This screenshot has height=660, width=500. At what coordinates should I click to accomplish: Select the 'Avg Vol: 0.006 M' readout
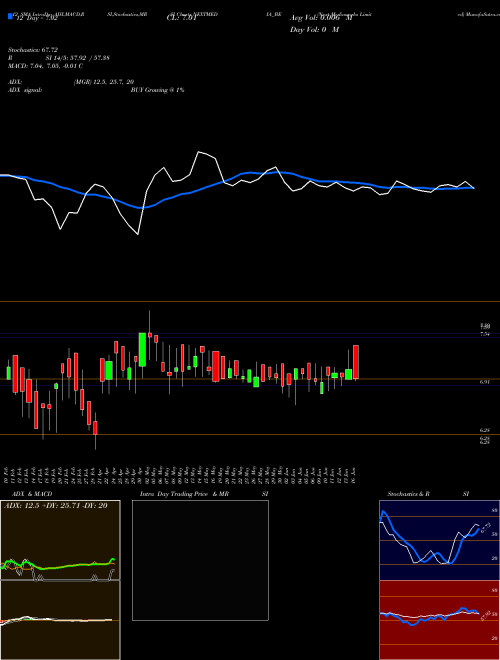(x=321, y=19)
